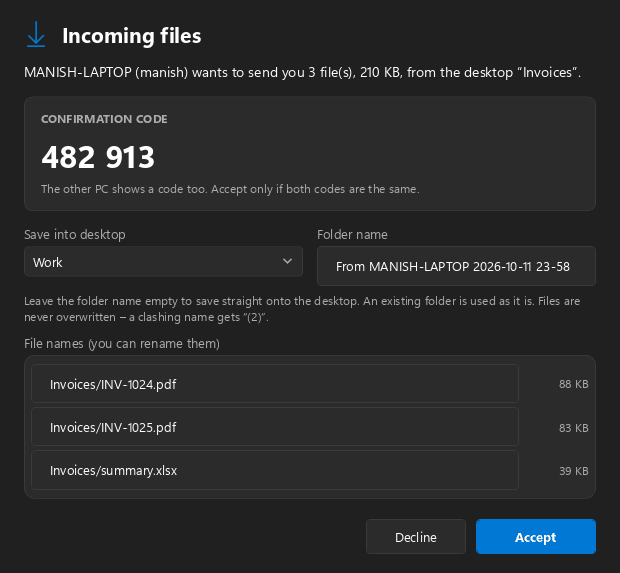Click the 39 KB size label
620x573 pixels.
[574, 471]
